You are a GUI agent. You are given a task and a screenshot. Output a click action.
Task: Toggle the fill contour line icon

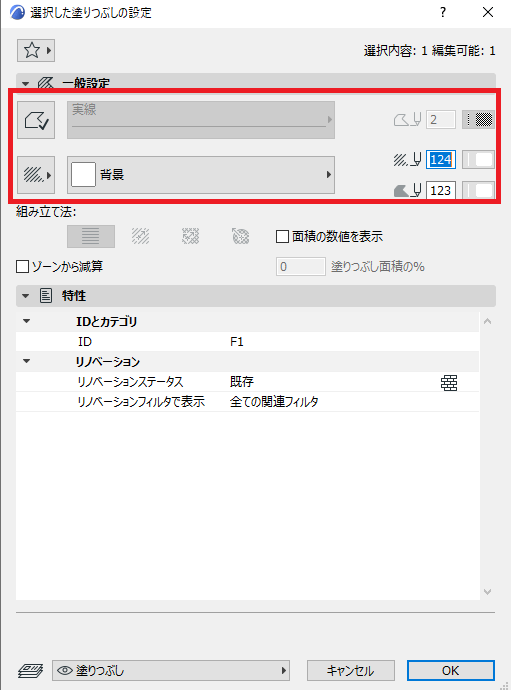click(x=36, y=120)
